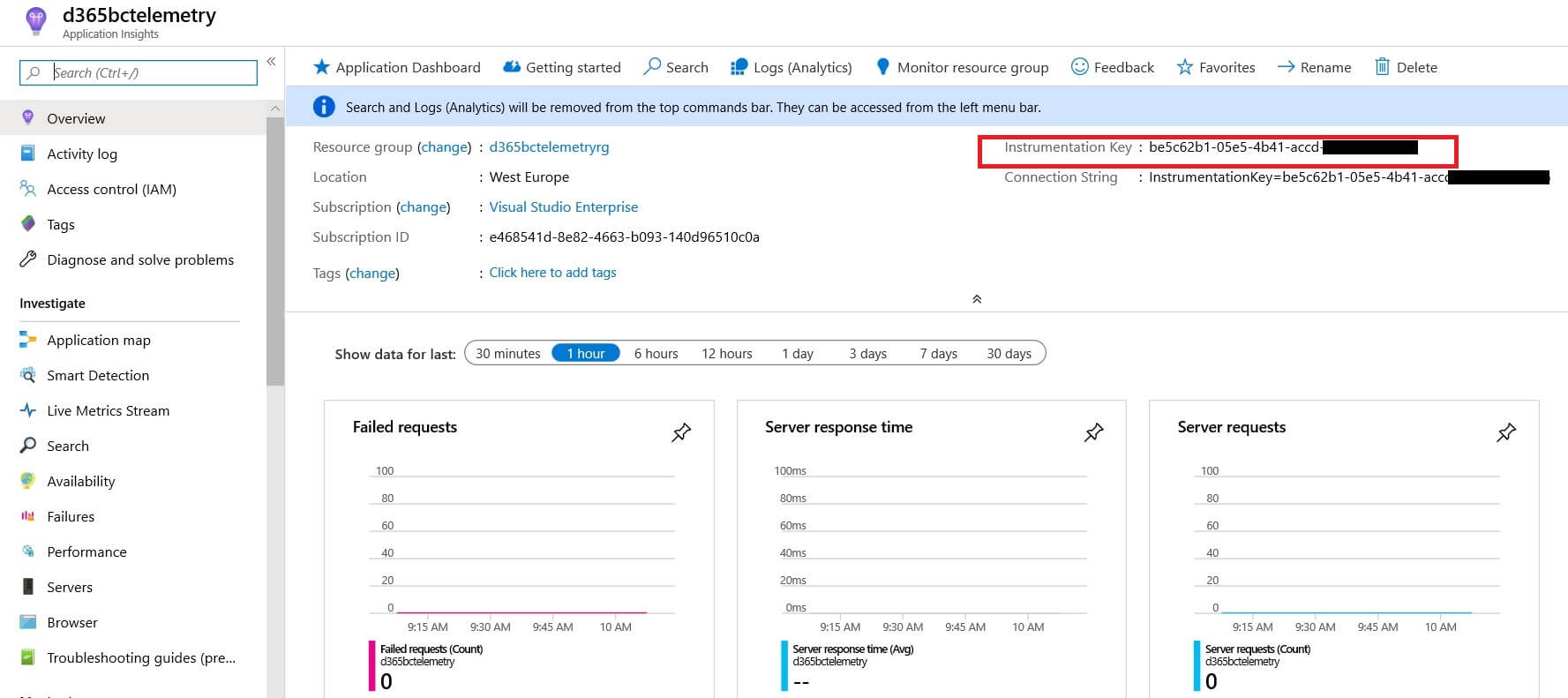Image resolution: width=1568 pixels, height=698 pixels.
Task: Select the 1 hour time range
Action: (x=586, y=354)
